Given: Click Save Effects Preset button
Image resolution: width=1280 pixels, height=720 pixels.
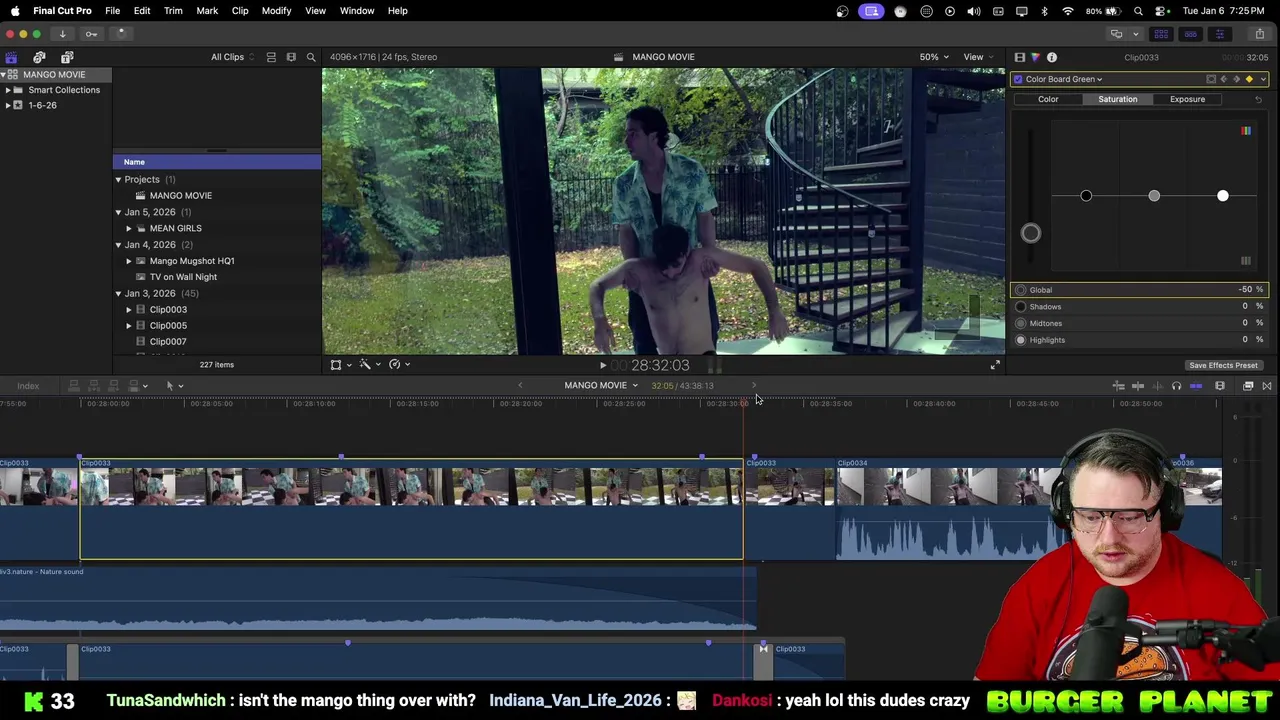Looking at the screenshot, I should (1223, 366).
